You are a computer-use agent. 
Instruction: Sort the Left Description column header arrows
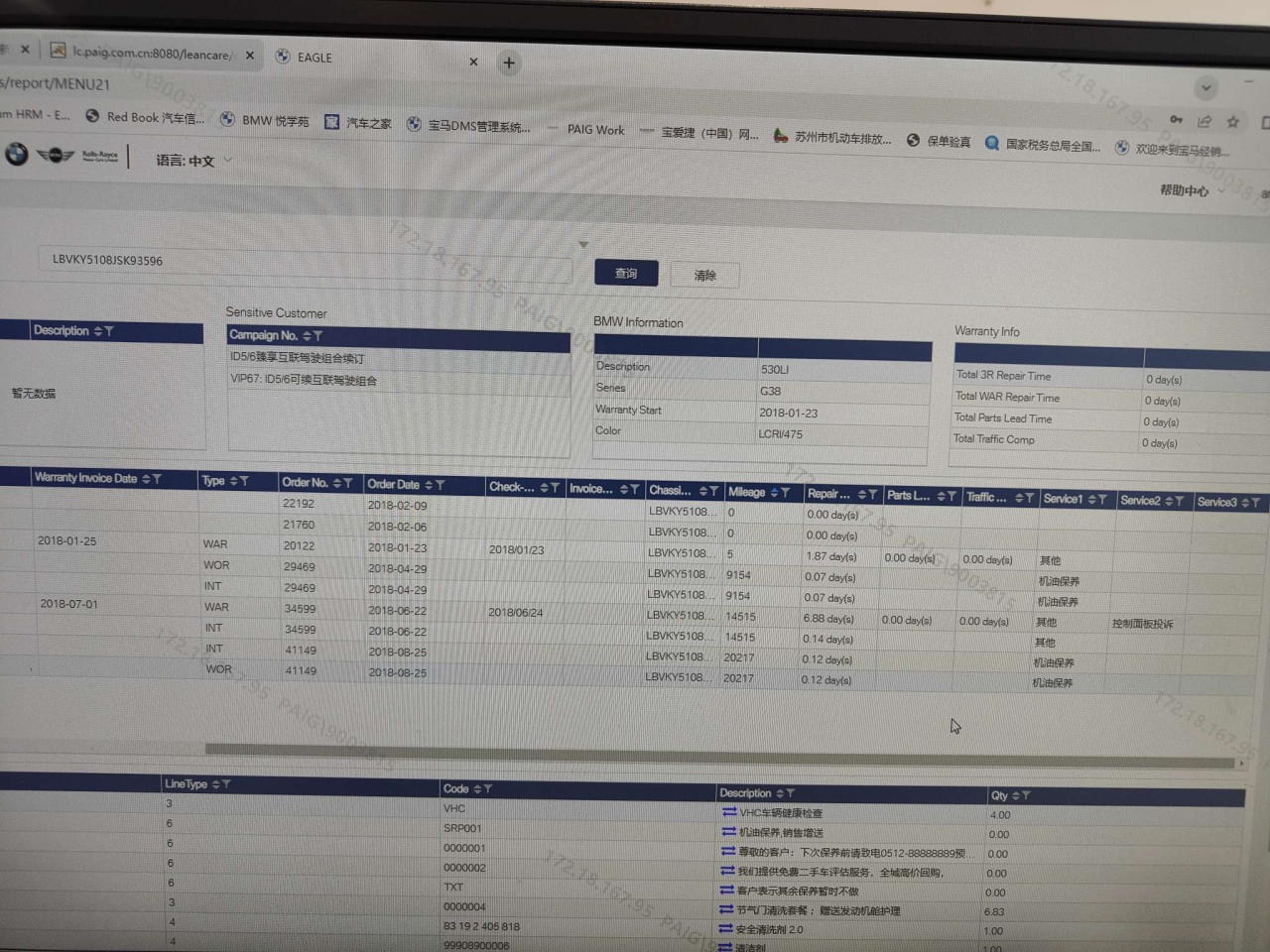pyautogui.click(x=98, y=331)
